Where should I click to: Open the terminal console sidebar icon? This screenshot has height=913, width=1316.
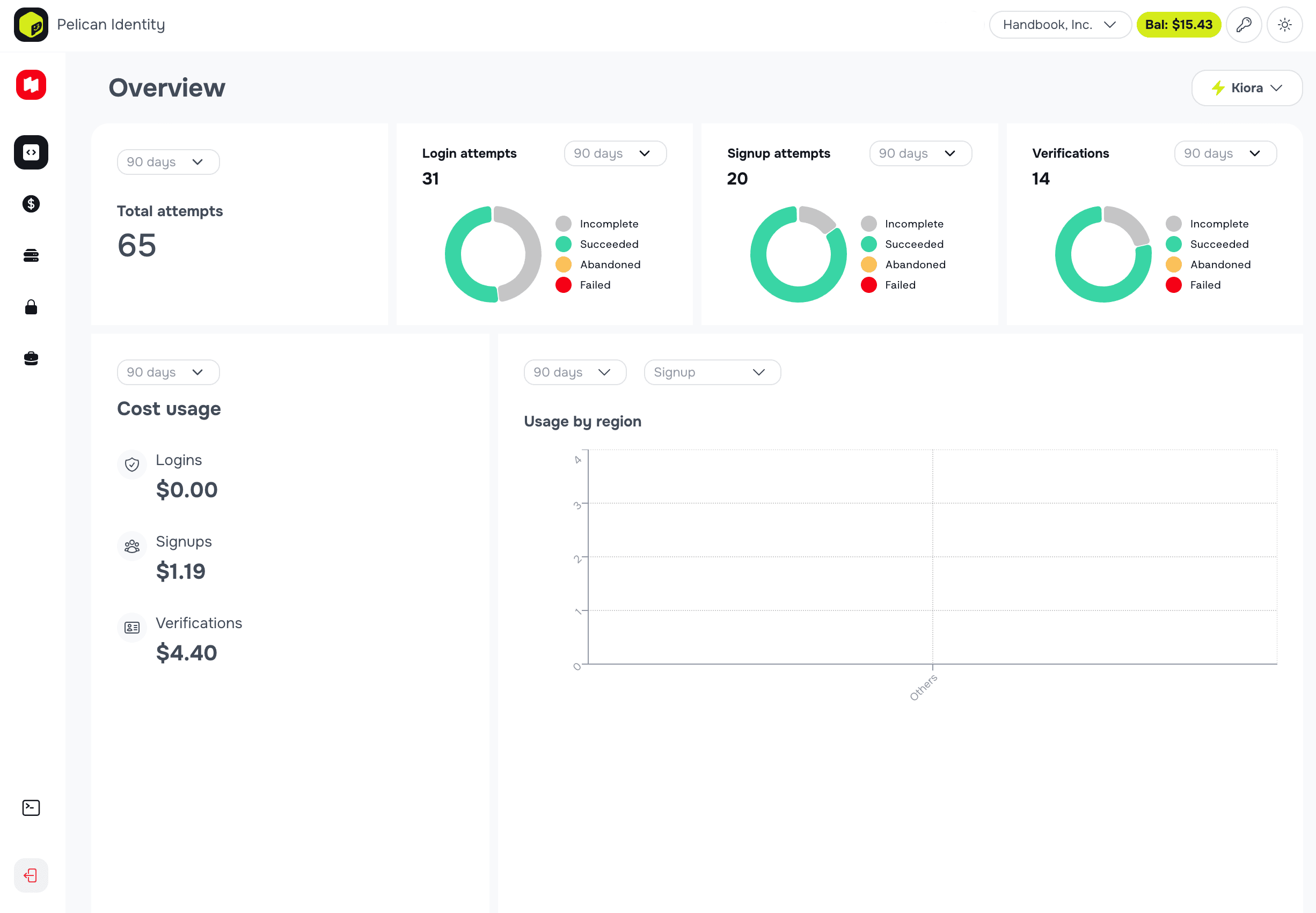31,807
